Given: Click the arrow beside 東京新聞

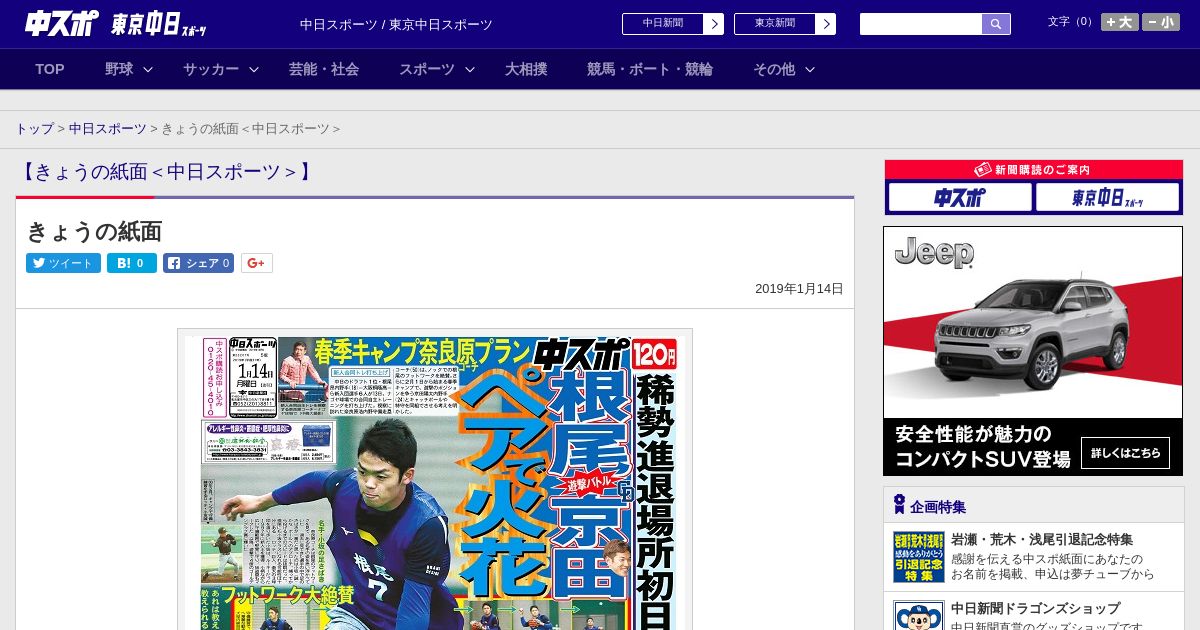Looking at the screenshot, I should pyautogui.click(x=826, y=24).
